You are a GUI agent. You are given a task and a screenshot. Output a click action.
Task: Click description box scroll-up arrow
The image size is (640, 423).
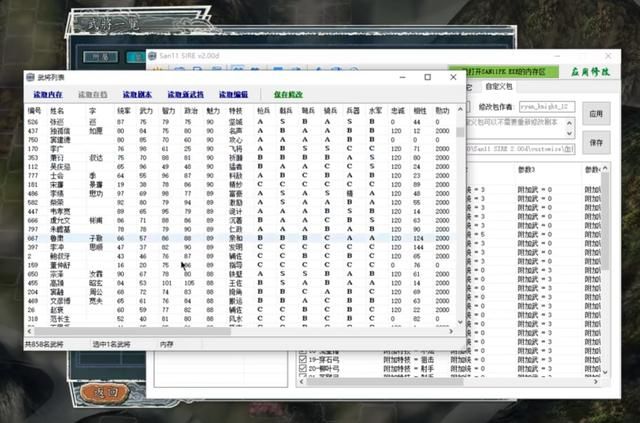tap(569, 122)
